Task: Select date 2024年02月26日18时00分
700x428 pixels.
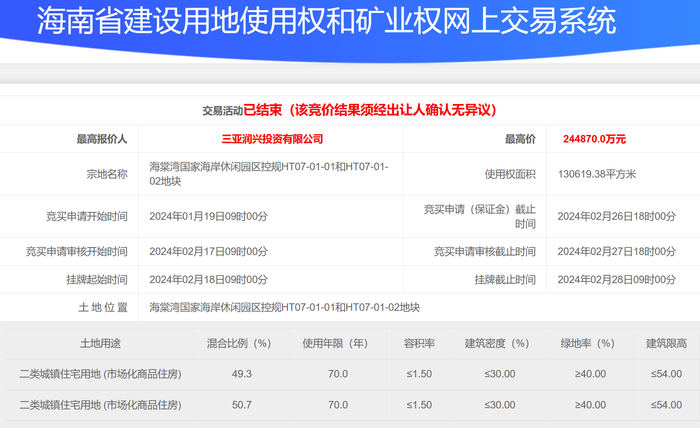Action: point(617,216)
